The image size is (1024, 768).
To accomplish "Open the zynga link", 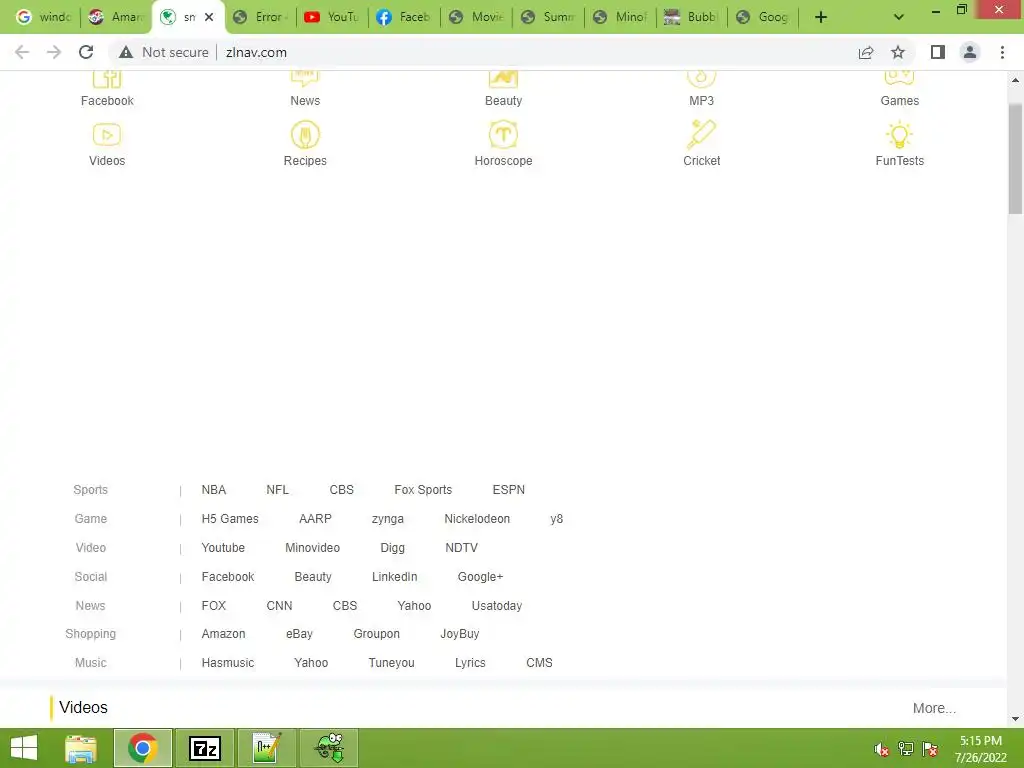I will click(387, 519).
